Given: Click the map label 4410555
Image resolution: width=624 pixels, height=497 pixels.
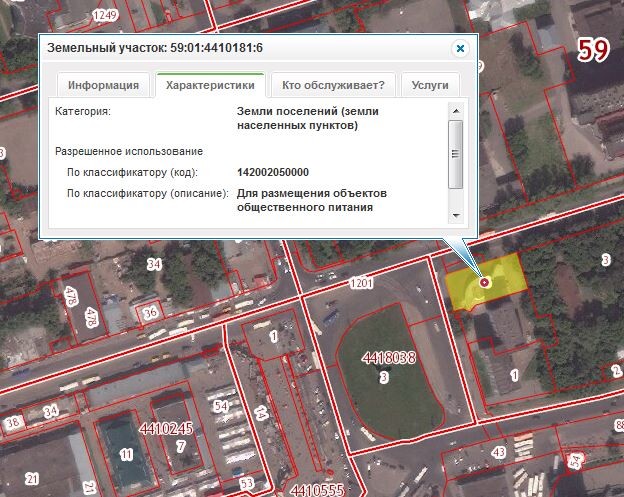Looking at the screenshot, I should [x=317, y=490].
